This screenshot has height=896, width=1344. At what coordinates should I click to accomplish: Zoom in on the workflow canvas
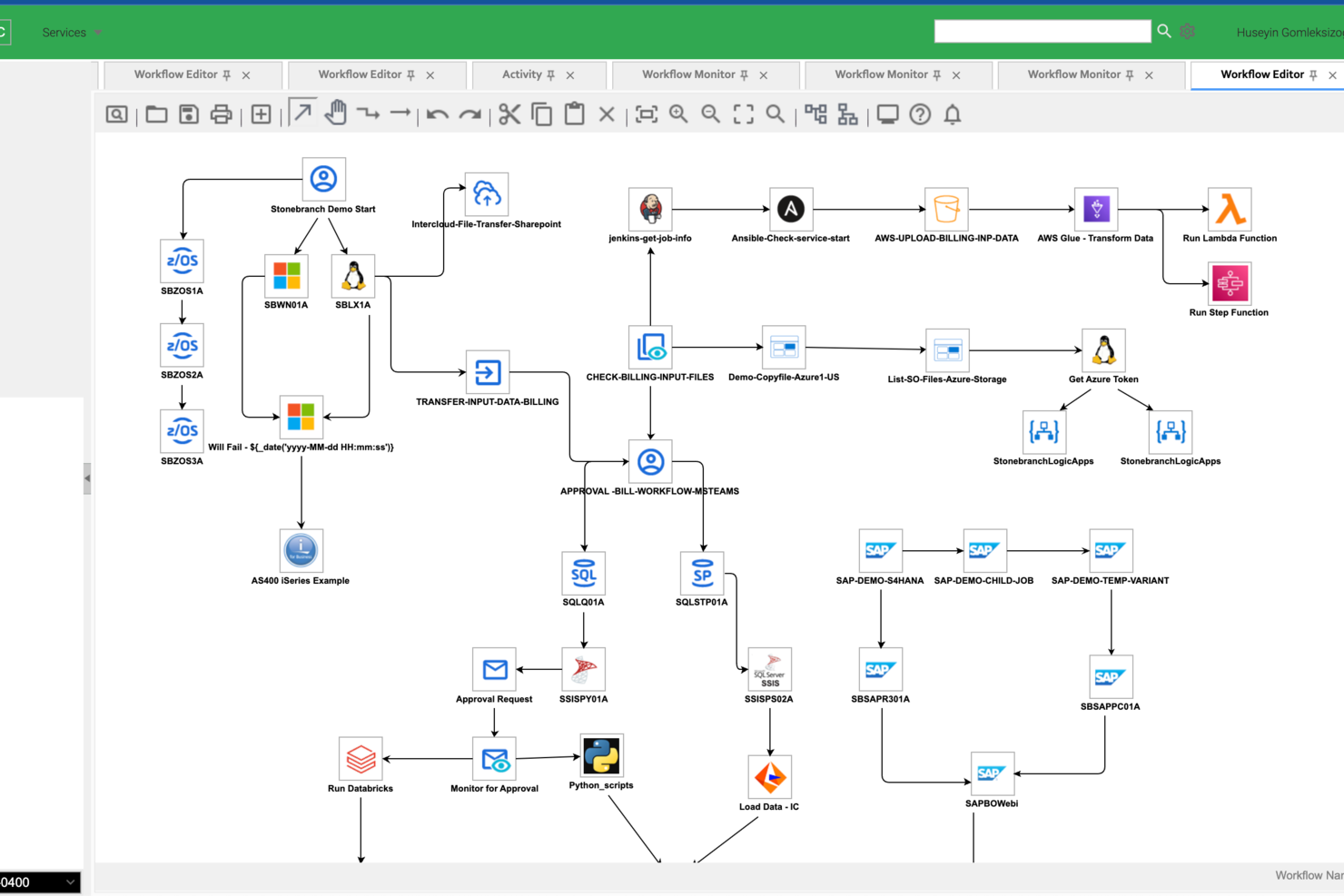677,114
